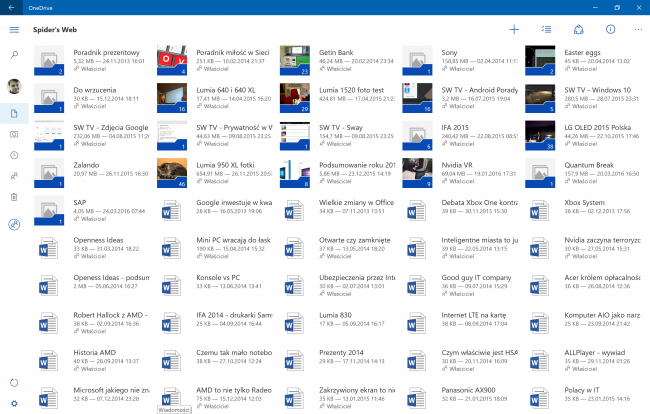Open Recent files clock icon
This screenshot has height=414, width=650.
pos(14,155)
